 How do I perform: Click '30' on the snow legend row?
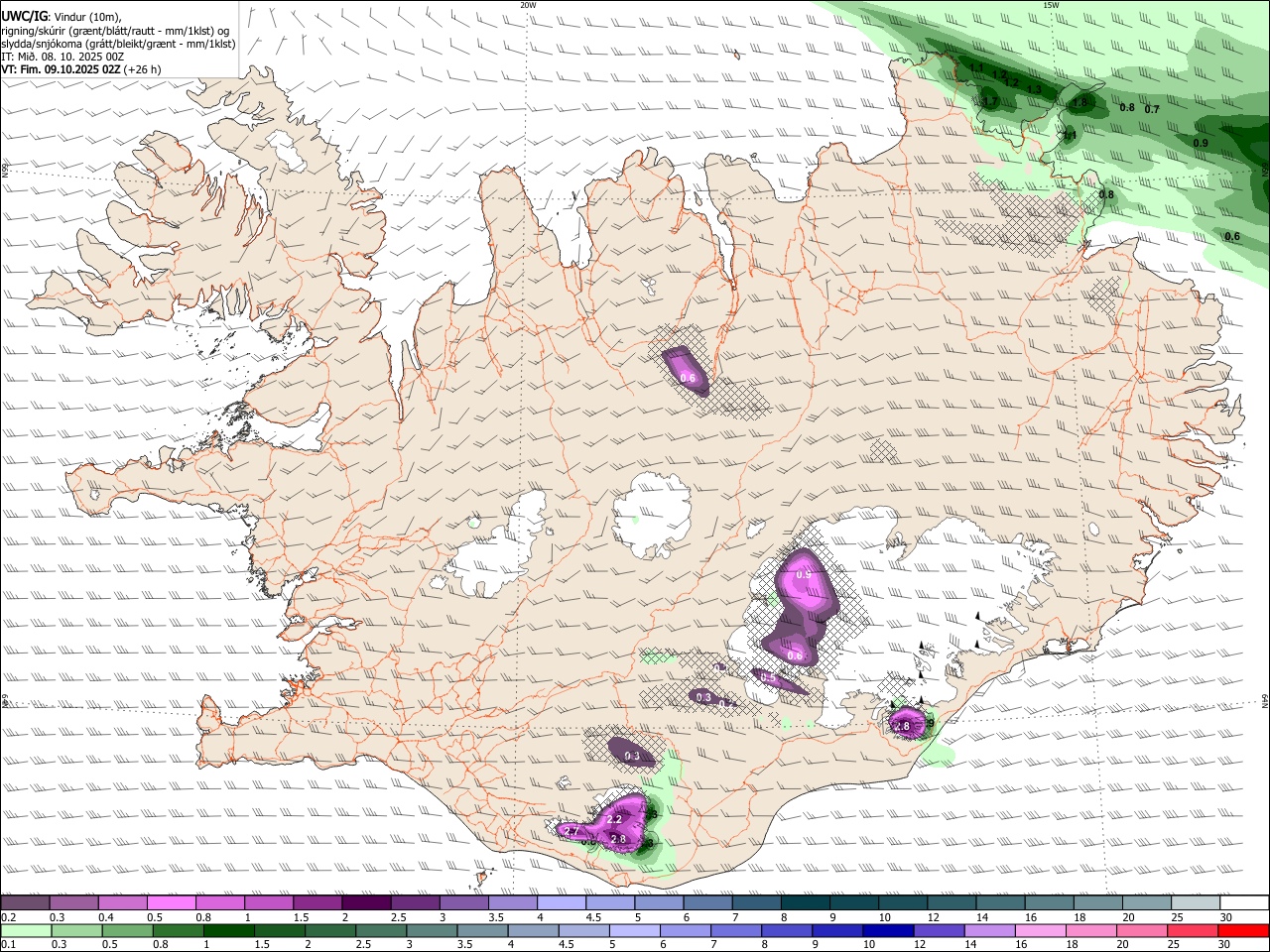pyautogui.click(x=1226, y=917)
